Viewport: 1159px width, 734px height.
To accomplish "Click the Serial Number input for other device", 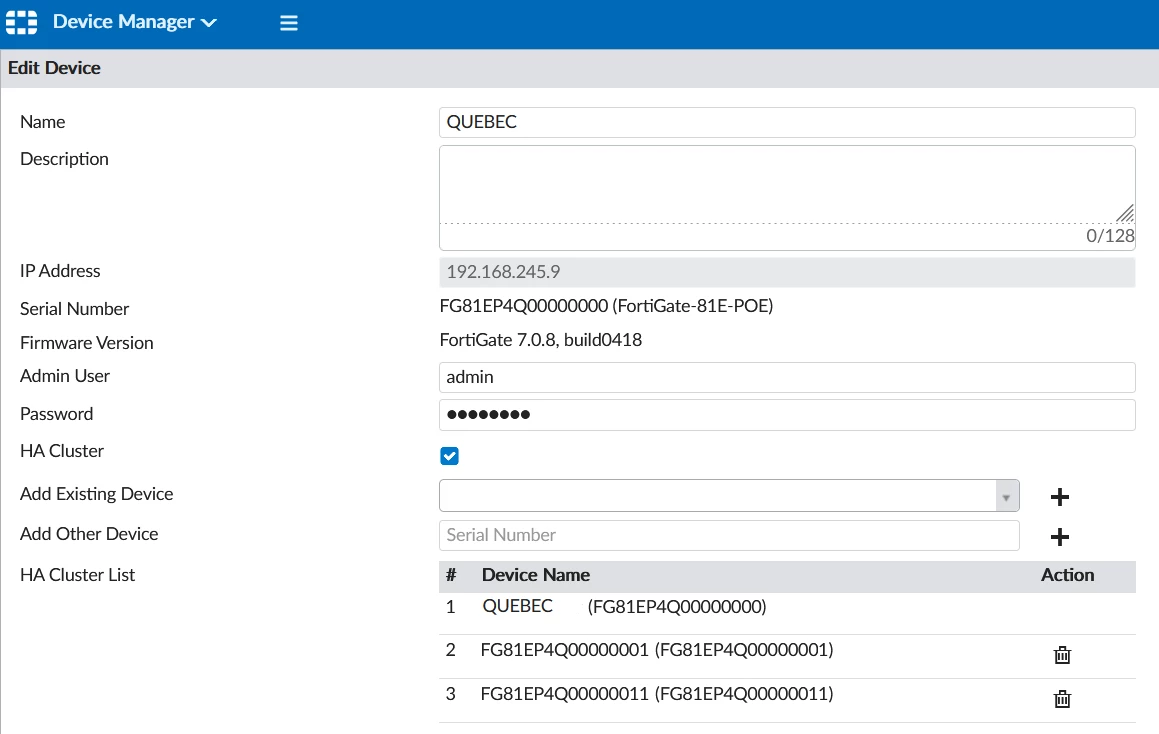I will (729, 535).
